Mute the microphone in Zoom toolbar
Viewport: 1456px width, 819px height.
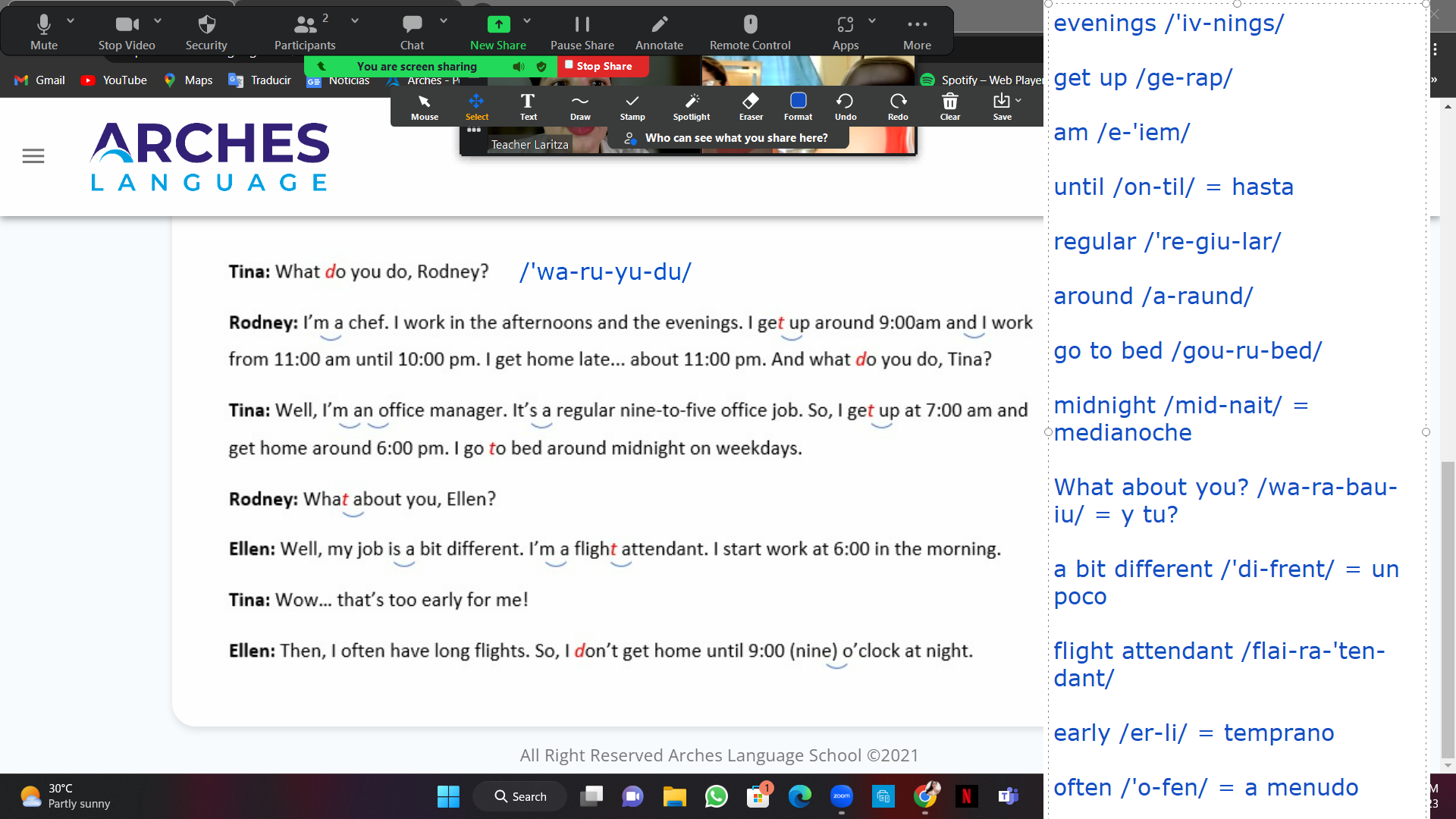[44, 32]
